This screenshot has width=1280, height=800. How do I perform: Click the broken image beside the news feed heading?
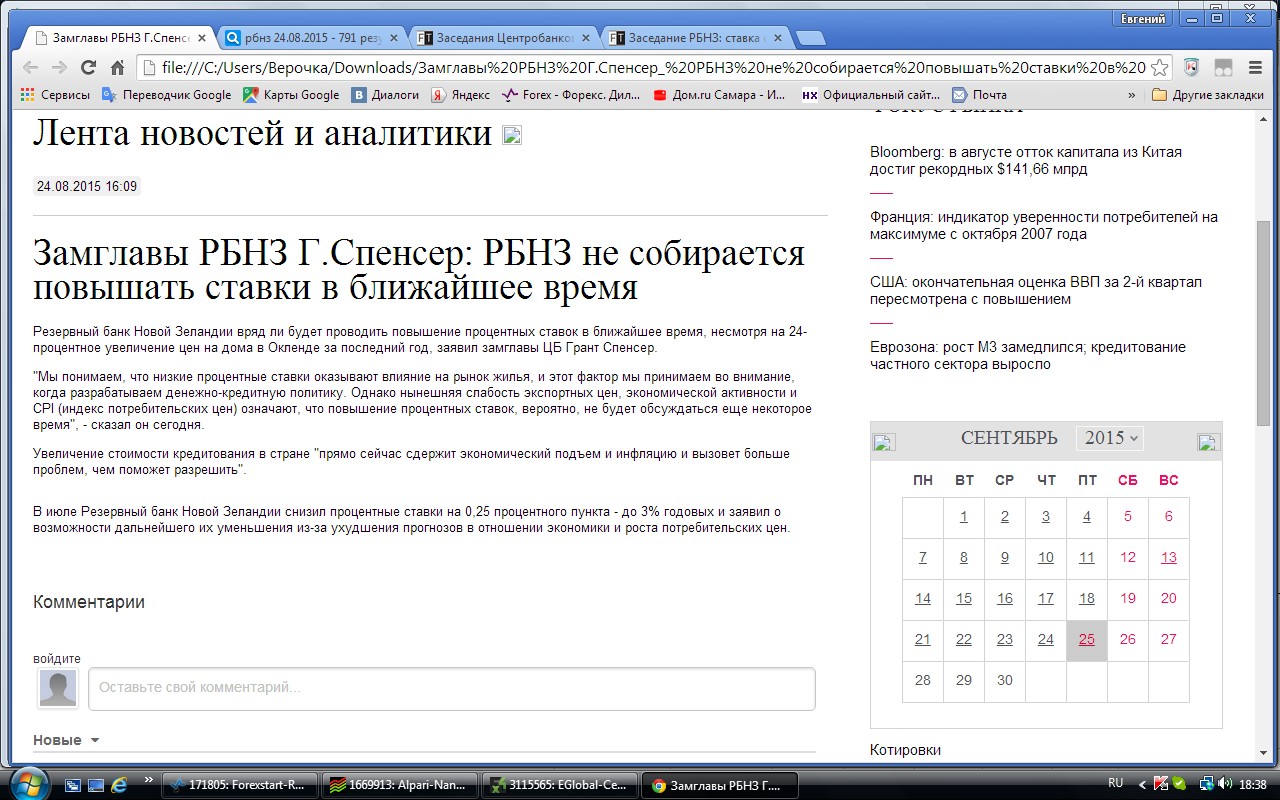click(512, 135)
